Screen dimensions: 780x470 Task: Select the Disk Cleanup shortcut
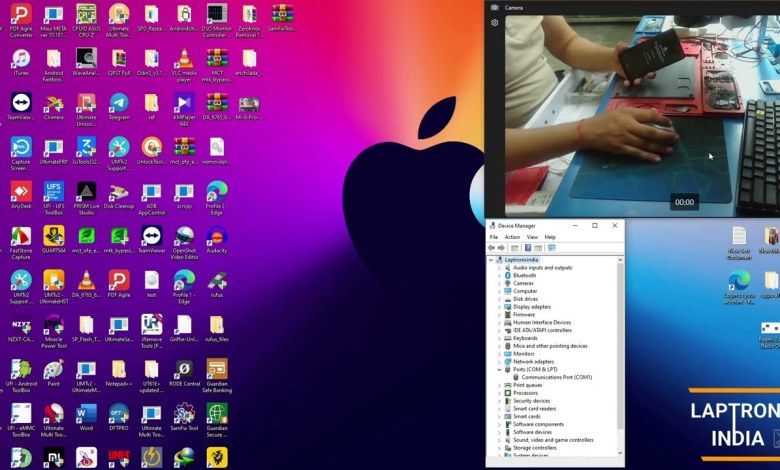tap(119, 195)
